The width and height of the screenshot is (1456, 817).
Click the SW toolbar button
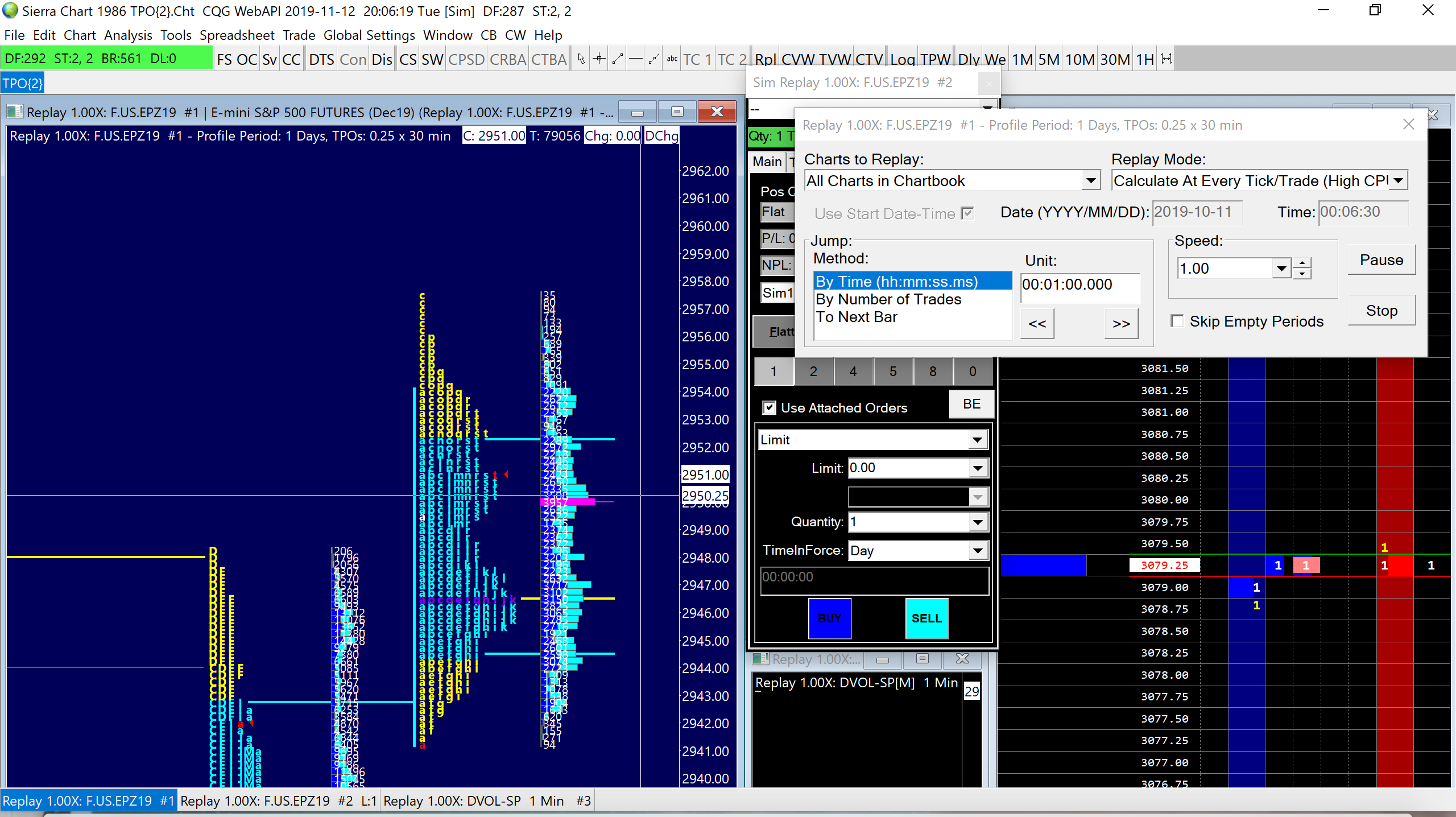pos(432,59)
